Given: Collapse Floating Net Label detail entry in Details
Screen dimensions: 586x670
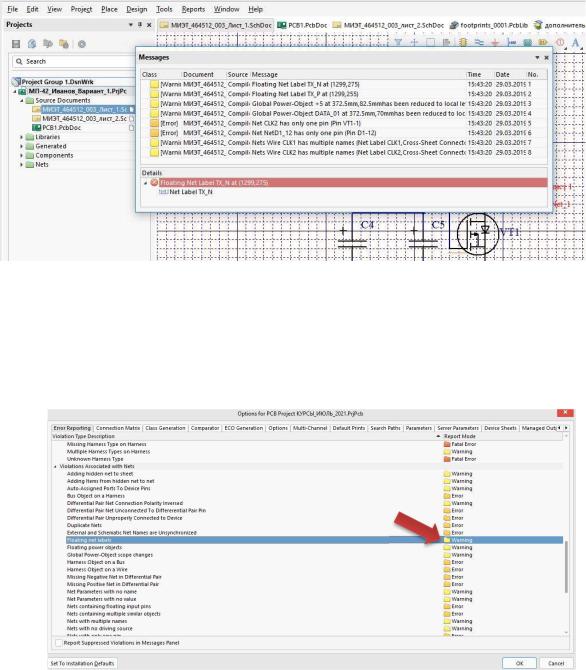Looking at the screenshot, I should click(145, 183).
